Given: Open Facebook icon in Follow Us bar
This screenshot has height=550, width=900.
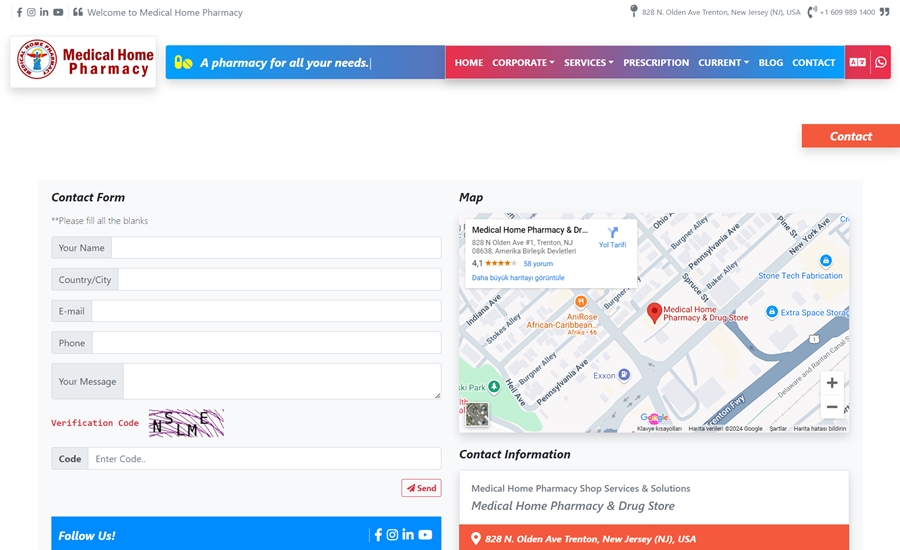Looking at the screenshot, I should pos(378,534).
